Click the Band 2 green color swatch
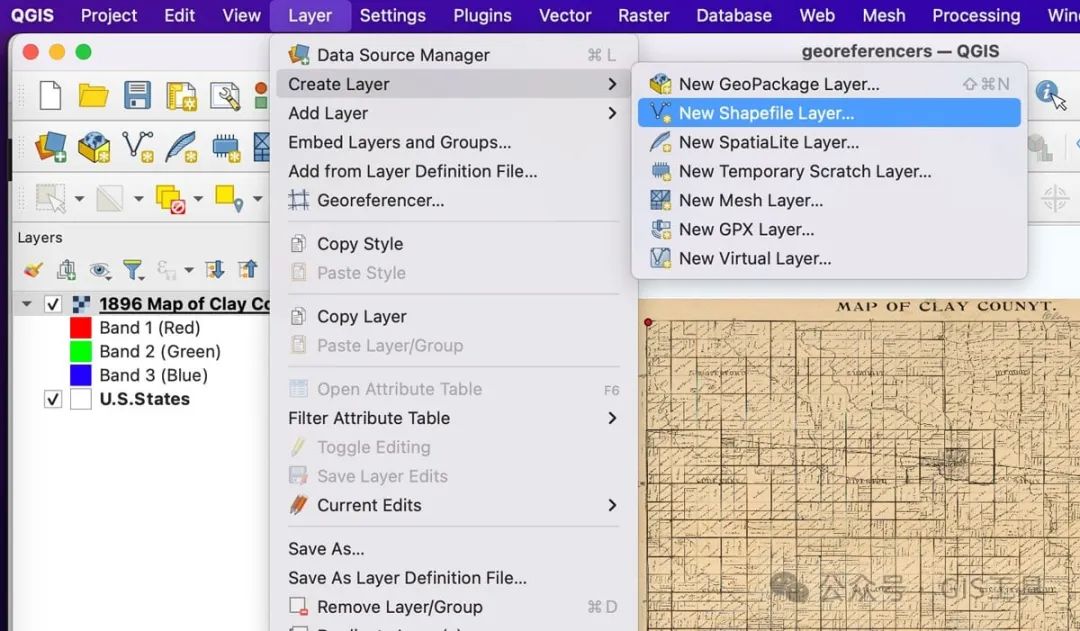Image resolution: width=1080 pixels, height=631 pixels. coord(81,351)
